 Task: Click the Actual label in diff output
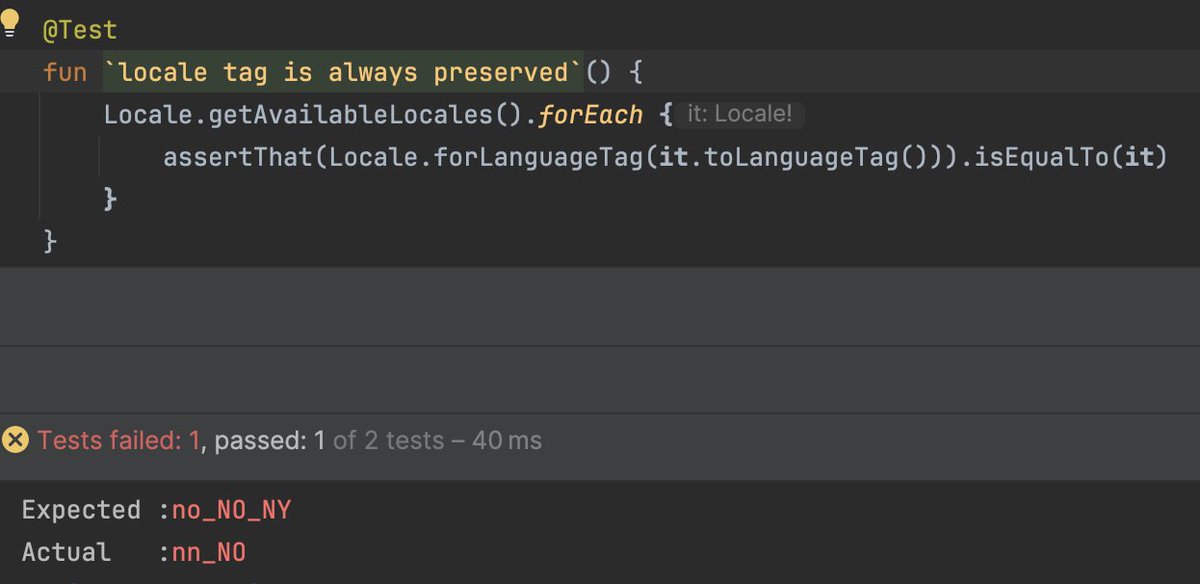tap(66, 551)
